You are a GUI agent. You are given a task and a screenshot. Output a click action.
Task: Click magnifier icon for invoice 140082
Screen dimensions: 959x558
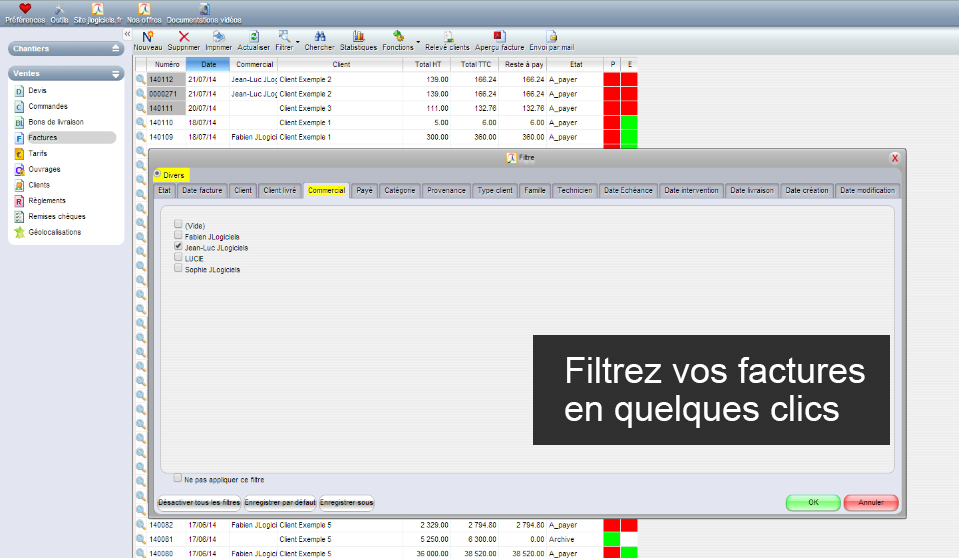pyautogui.click(x=141, y=525)
